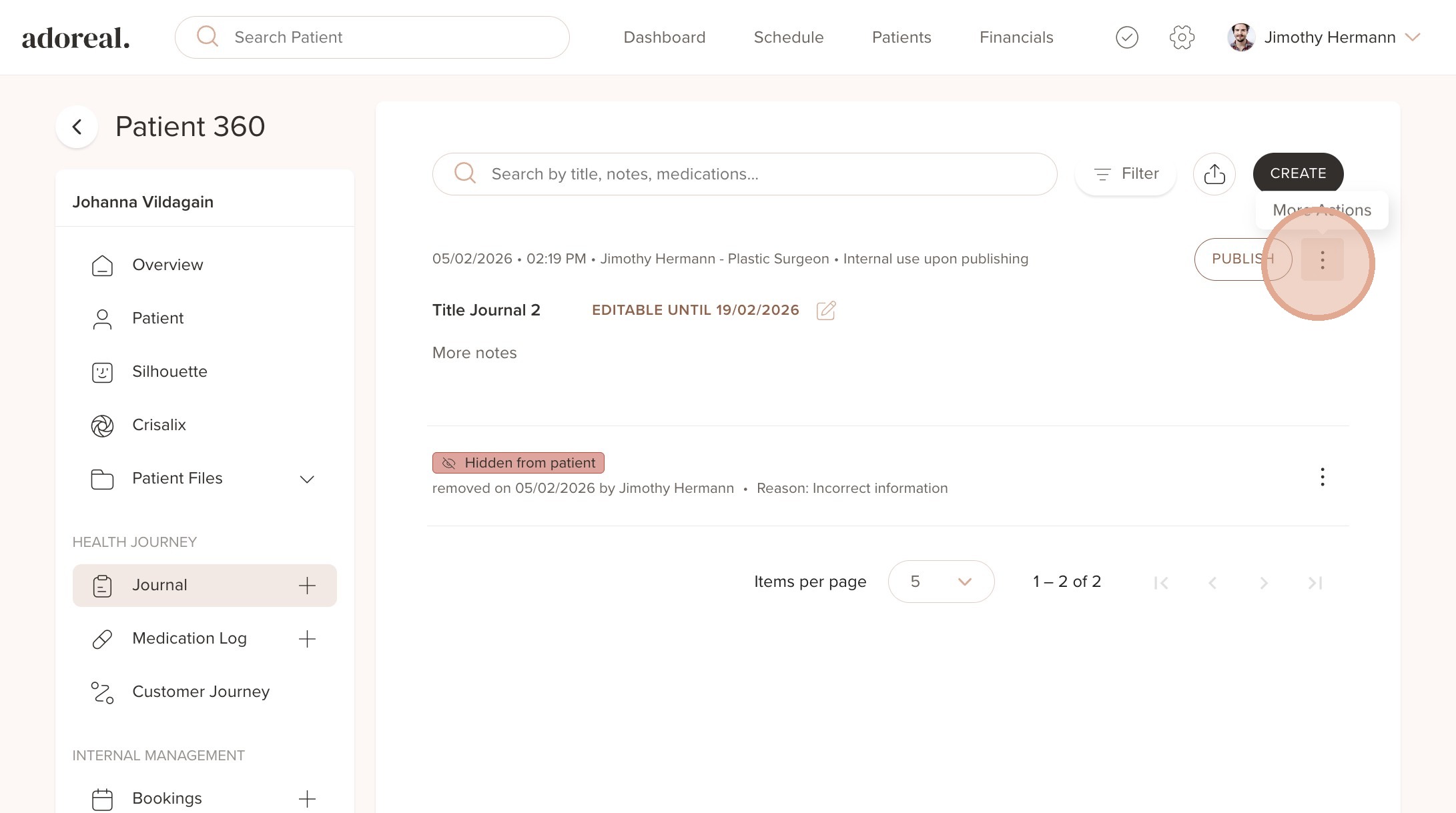1456x813 pixels.
Task: Add Medication Log entry with plus icon
Action: (307, 639)
